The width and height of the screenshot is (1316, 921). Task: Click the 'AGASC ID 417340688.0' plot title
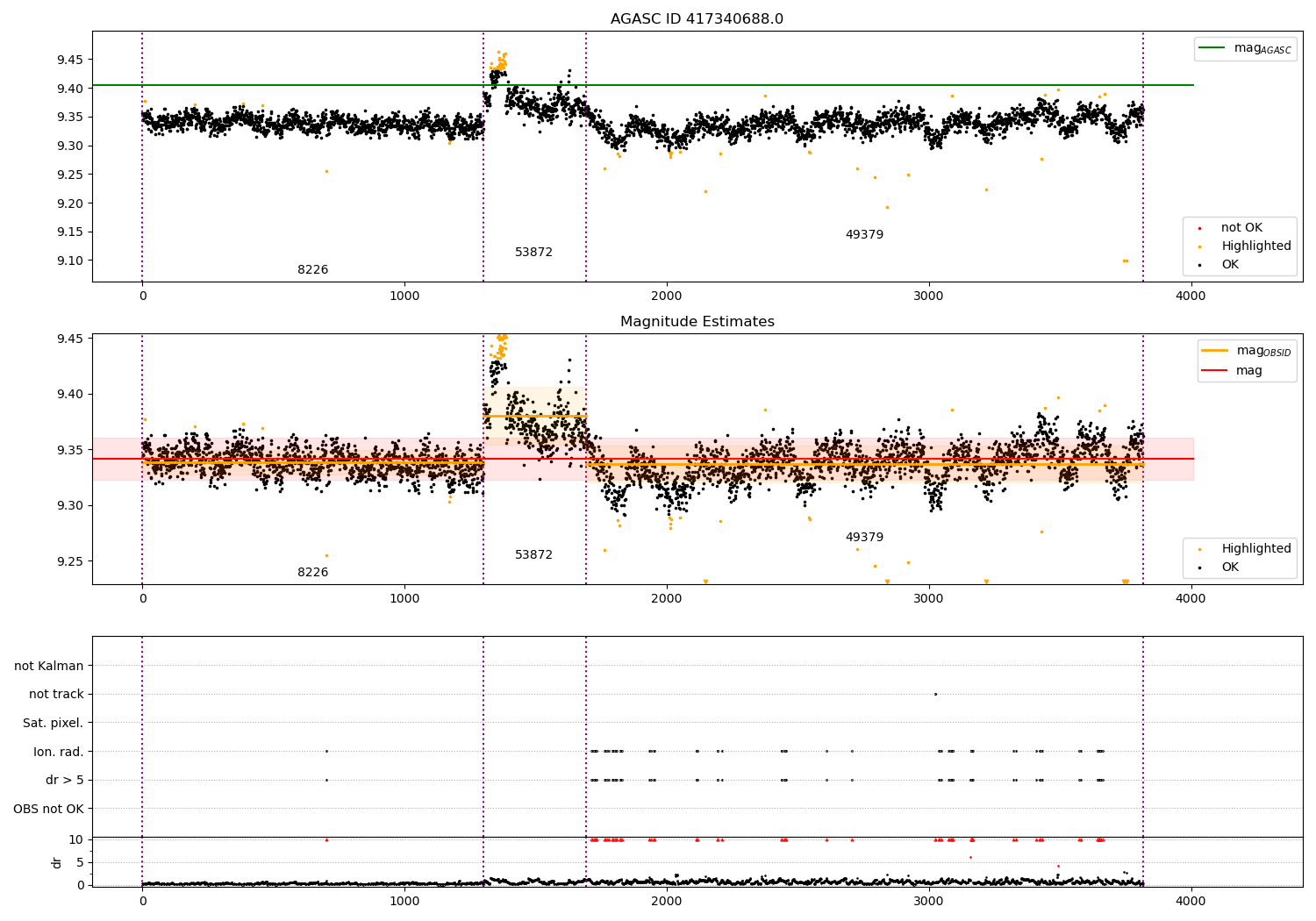697,19
